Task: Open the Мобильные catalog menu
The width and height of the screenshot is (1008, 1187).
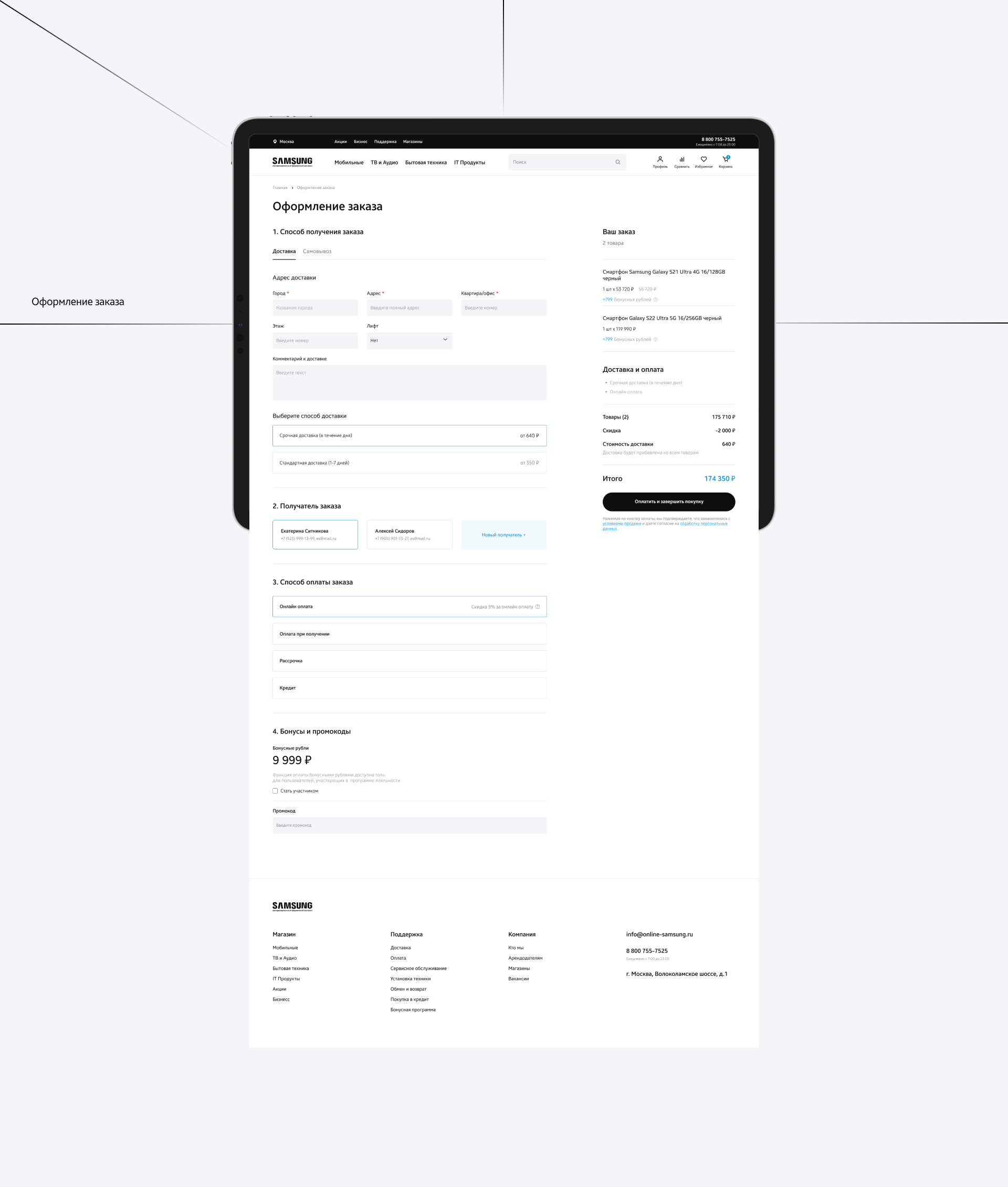Action: 349,162
